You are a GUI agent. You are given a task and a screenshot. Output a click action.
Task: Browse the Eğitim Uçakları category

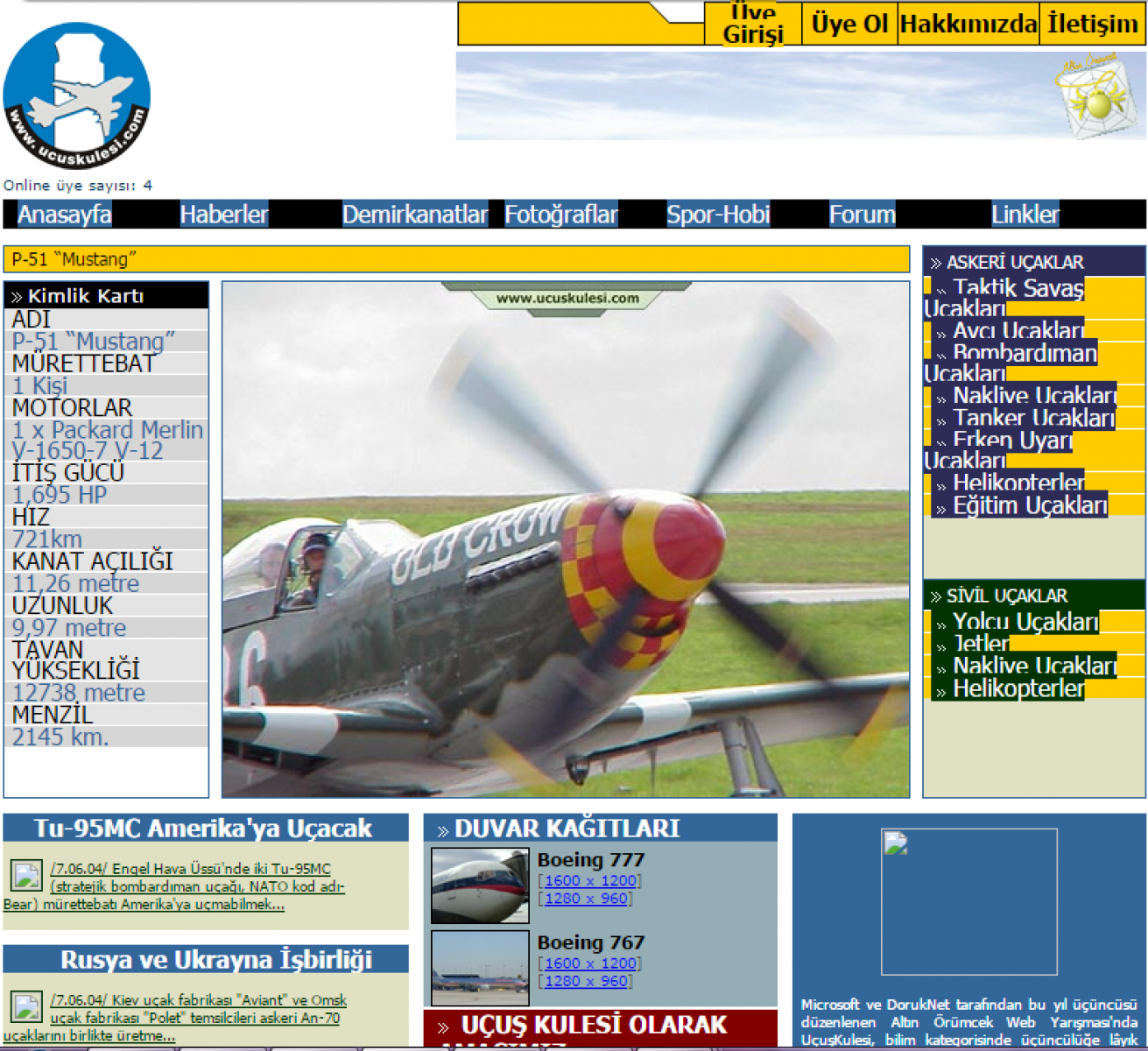point(1030,505)
